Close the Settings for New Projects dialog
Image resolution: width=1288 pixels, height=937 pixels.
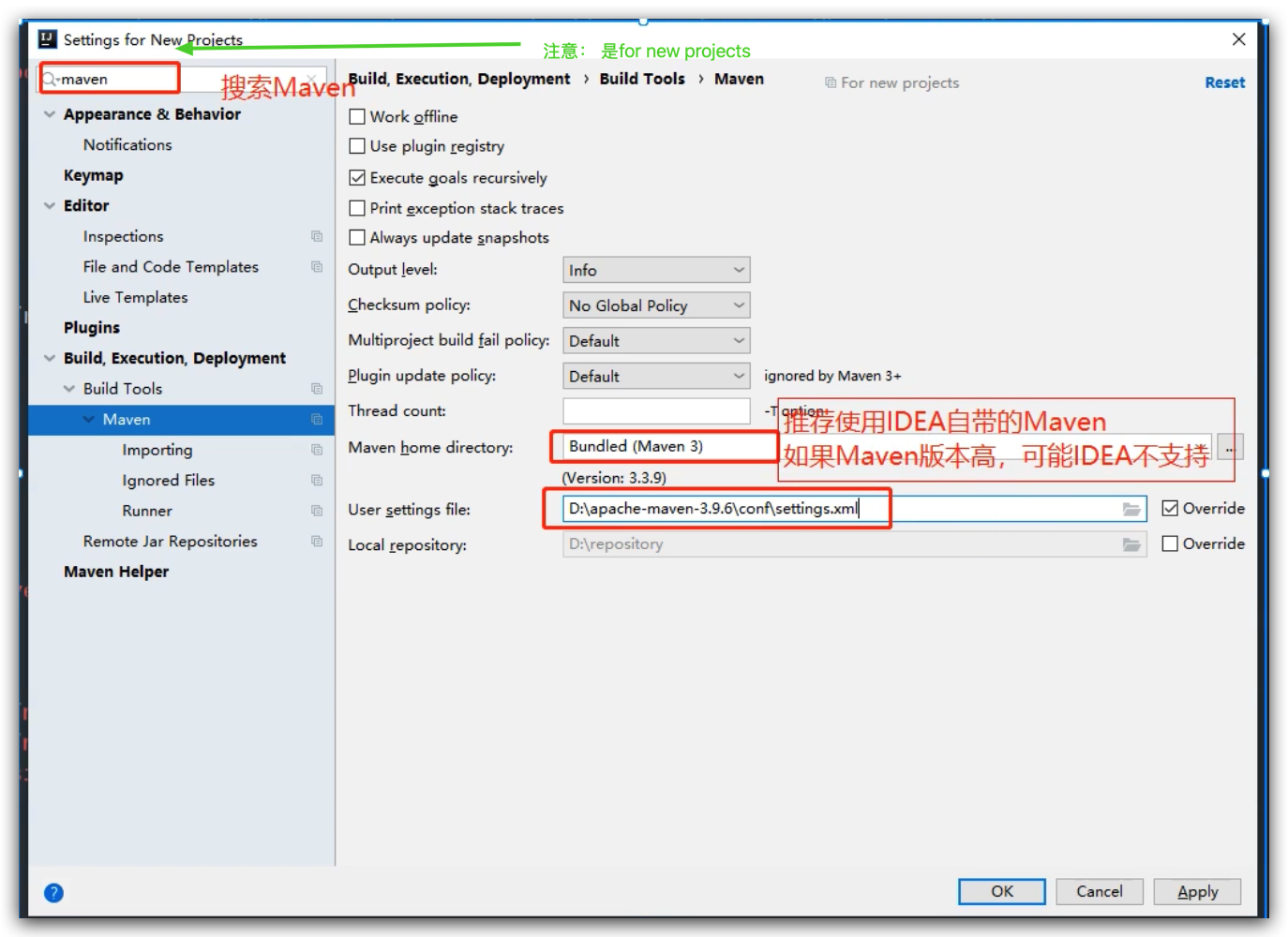(x=1238, y=39)
